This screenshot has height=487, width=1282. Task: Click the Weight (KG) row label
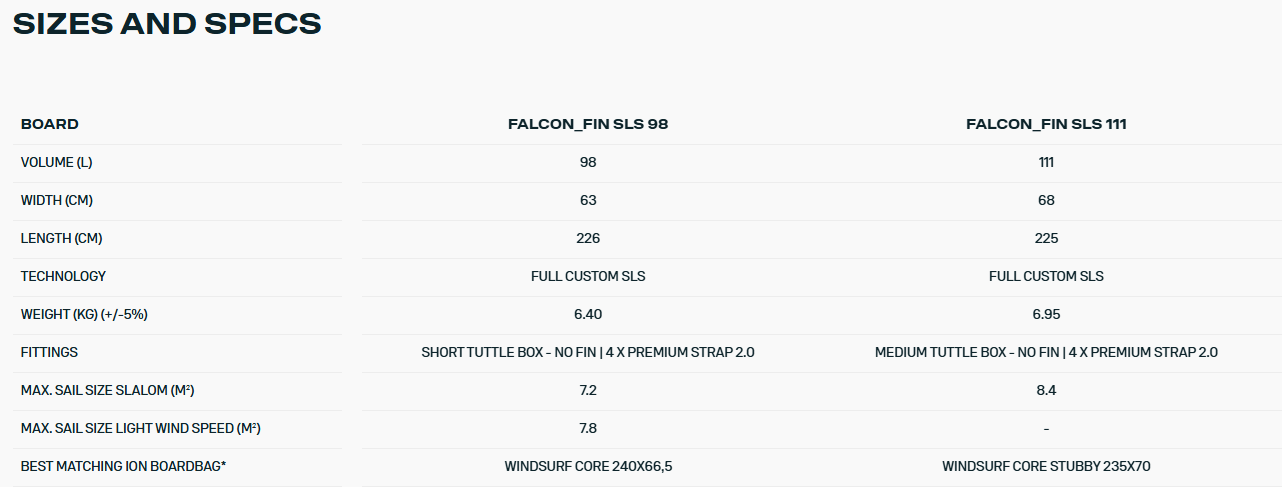[84, 314]
